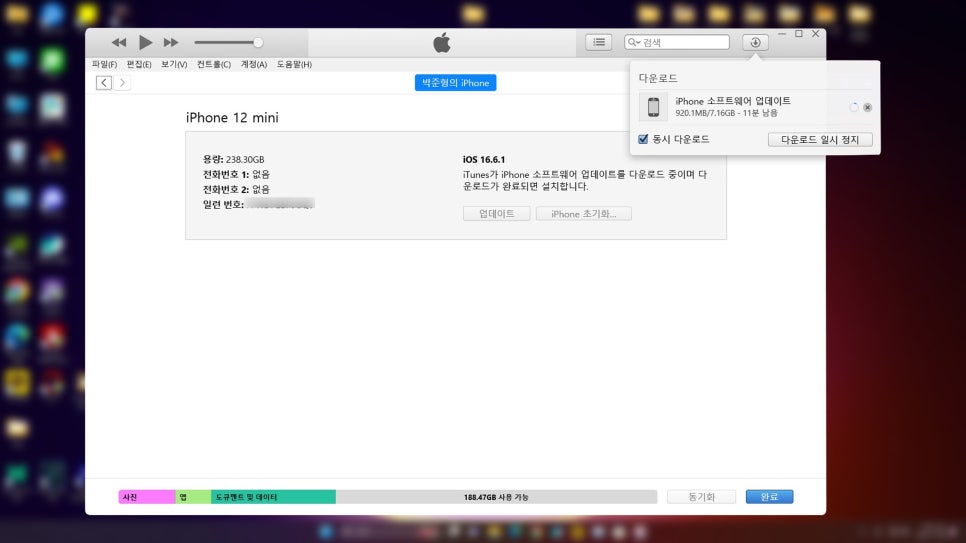Click the 다운로드 popup heading
The width and height of the screenshot is (966, 543).
tap(658, 78)
